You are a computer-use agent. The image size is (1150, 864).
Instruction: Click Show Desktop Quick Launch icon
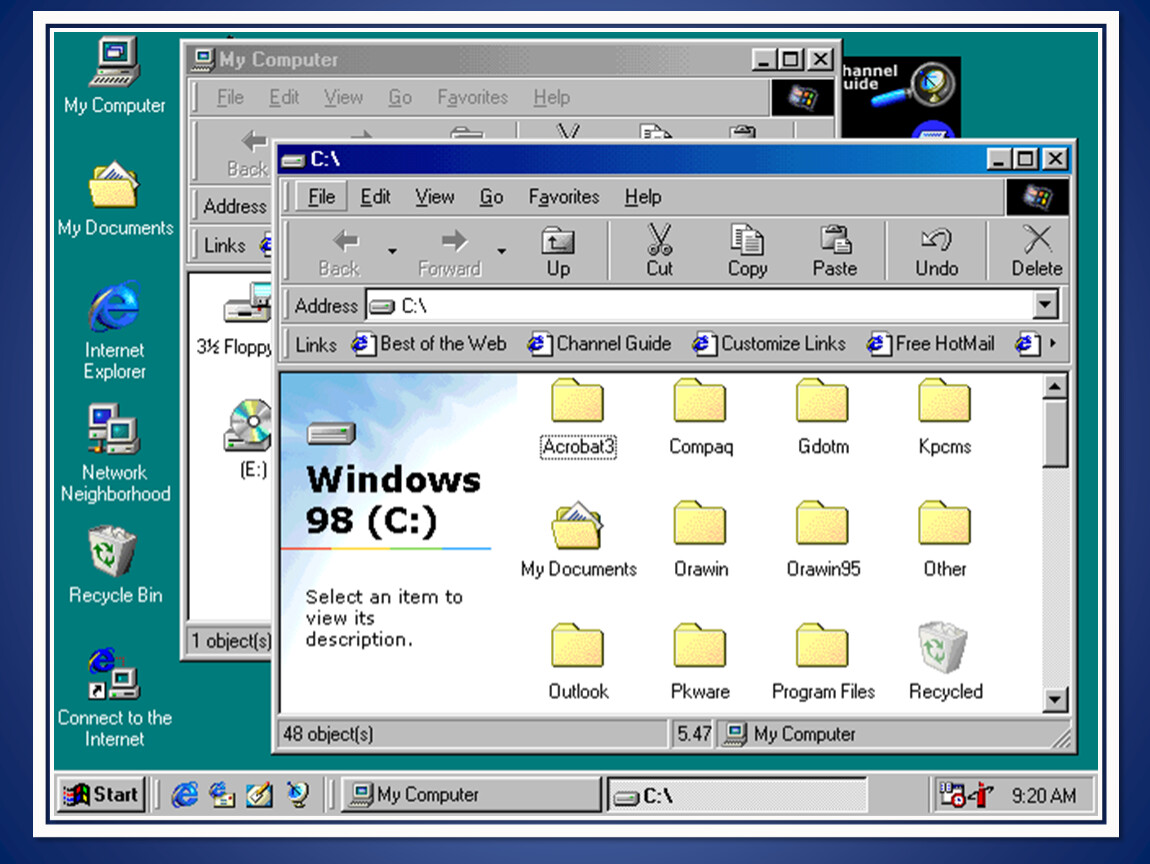coord(259,794)
